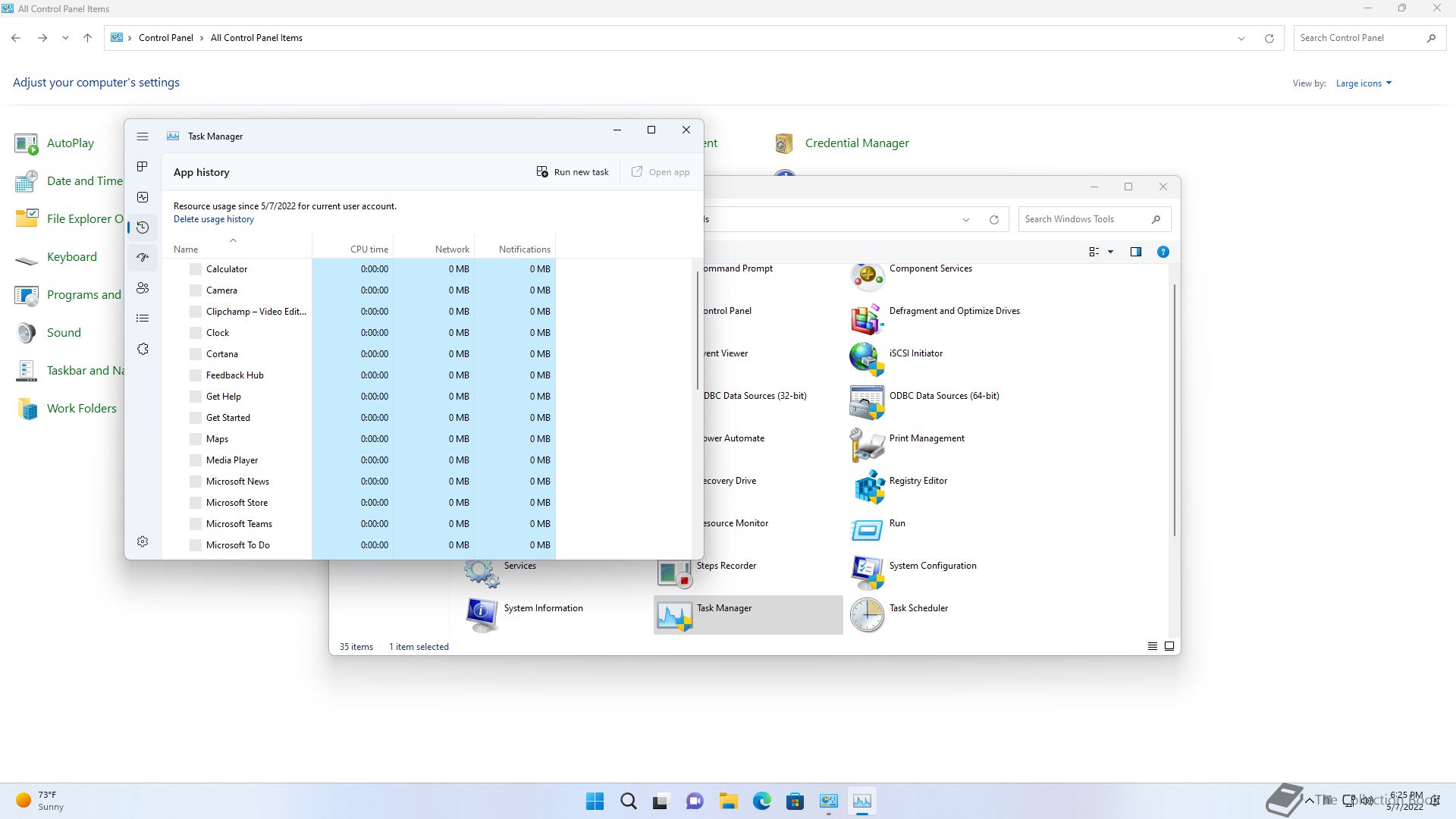Viewport: 1456px width, 819px height.
Task: Open Task Manager settings gear
Action: 143,541
